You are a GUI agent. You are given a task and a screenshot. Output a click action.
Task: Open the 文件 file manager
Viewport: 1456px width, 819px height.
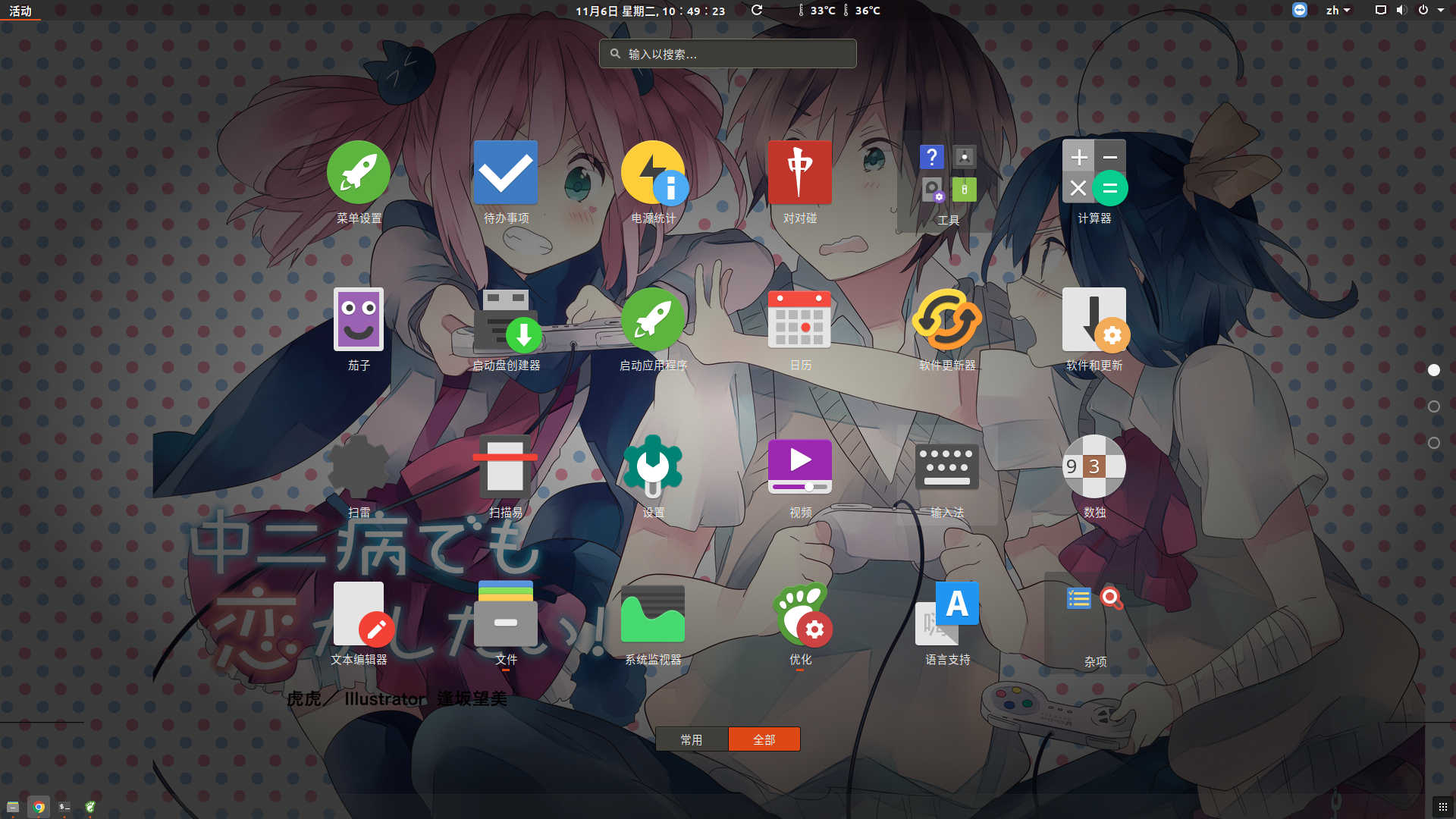coord(506,624)
